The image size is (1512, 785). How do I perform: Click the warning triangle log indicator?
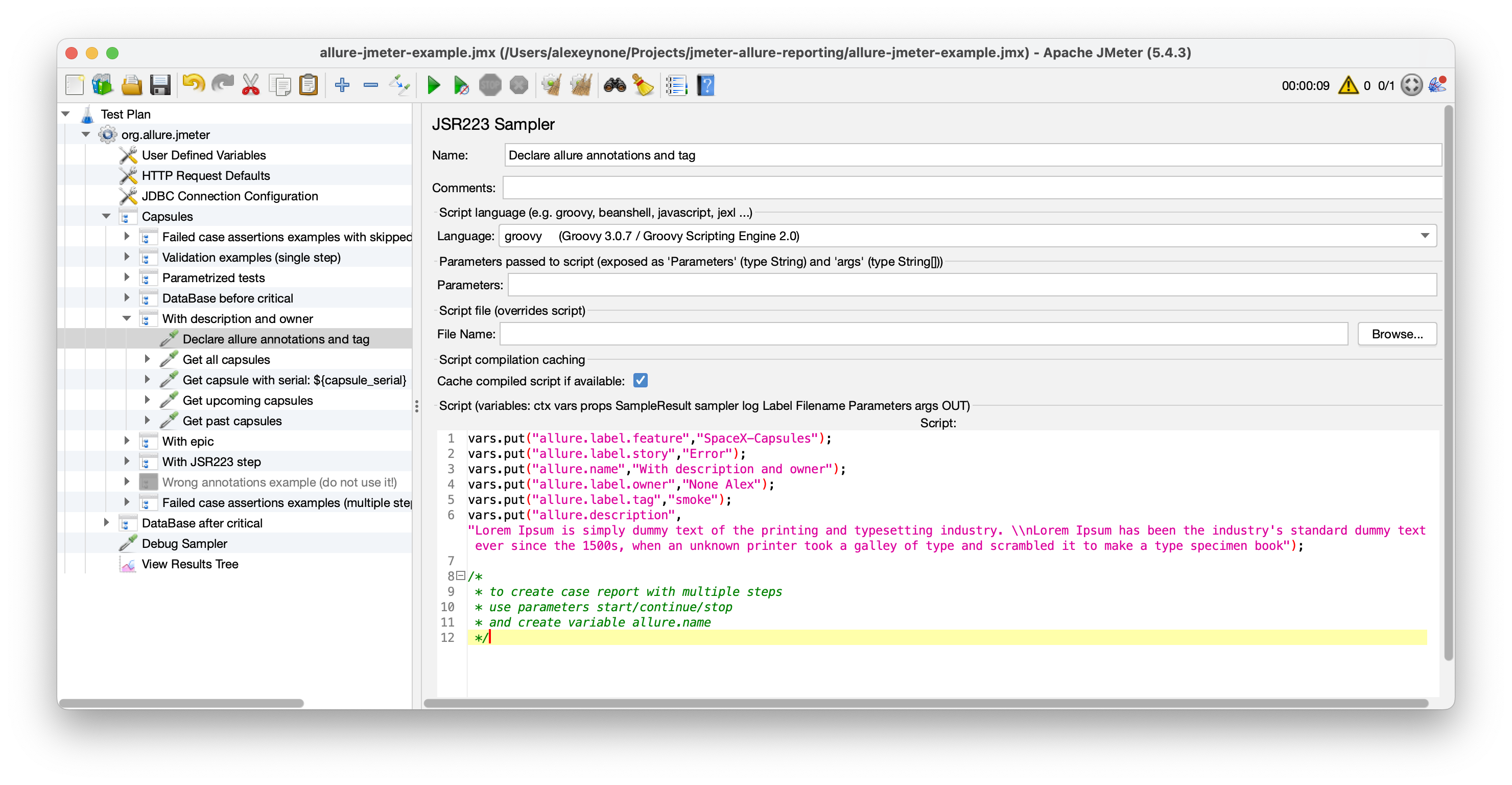(x=1348, y=86)
